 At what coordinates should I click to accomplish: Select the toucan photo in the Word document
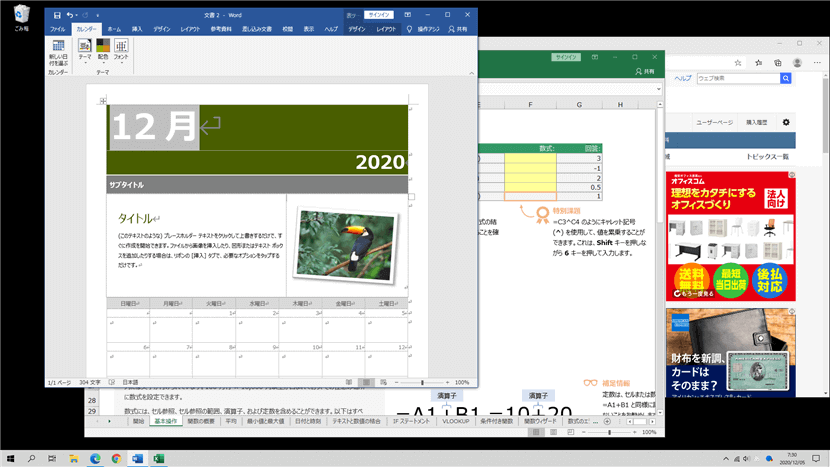point(345,245)
